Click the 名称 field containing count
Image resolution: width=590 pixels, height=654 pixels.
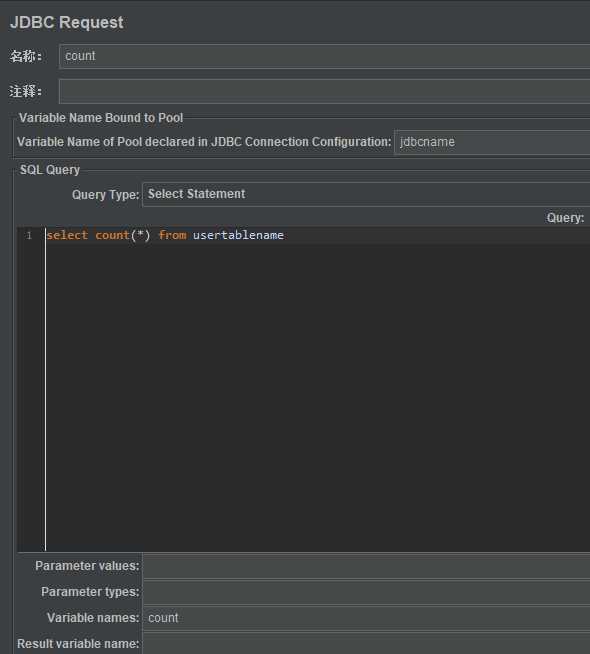[324, 56]
